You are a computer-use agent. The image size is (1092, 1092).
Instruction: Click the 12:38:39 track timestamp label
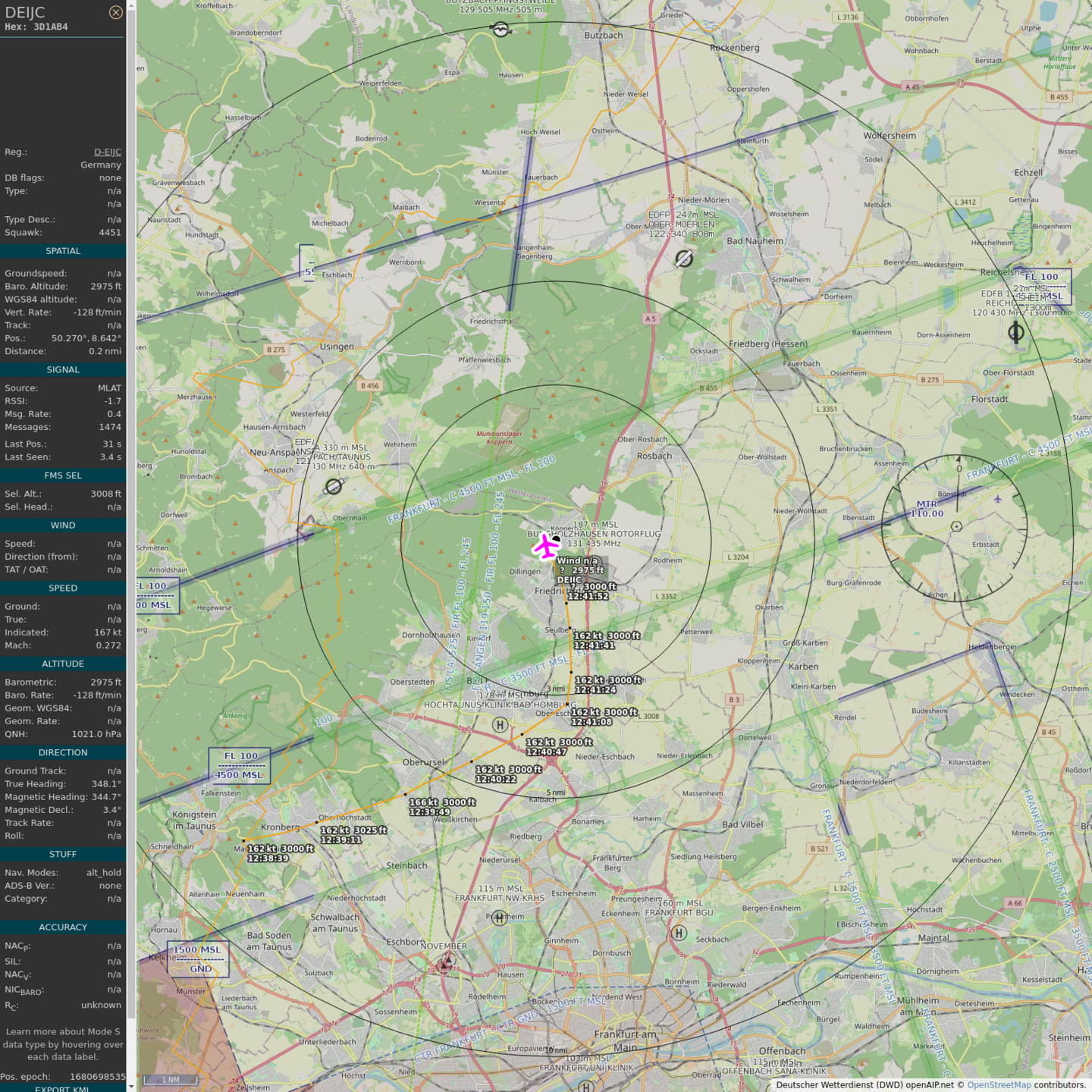[x=268, y=858]
